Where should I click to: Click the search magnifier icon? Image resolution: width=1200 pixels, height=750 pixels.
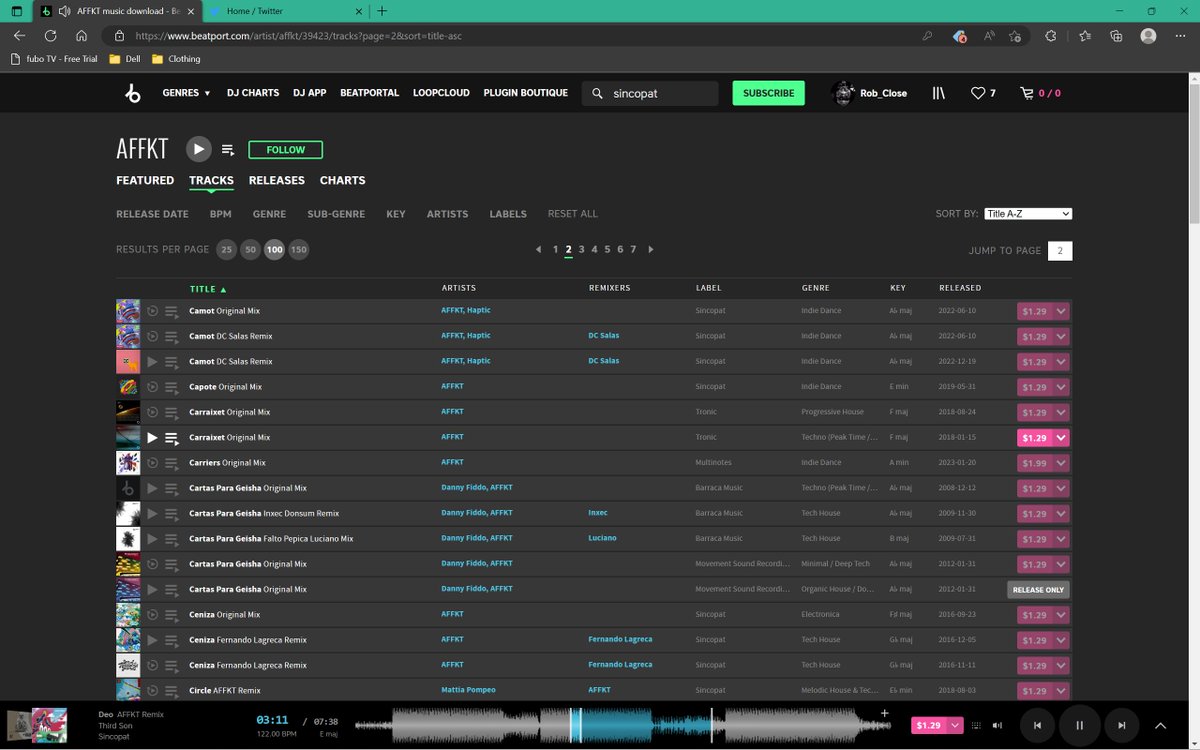(x=597, y=93)
